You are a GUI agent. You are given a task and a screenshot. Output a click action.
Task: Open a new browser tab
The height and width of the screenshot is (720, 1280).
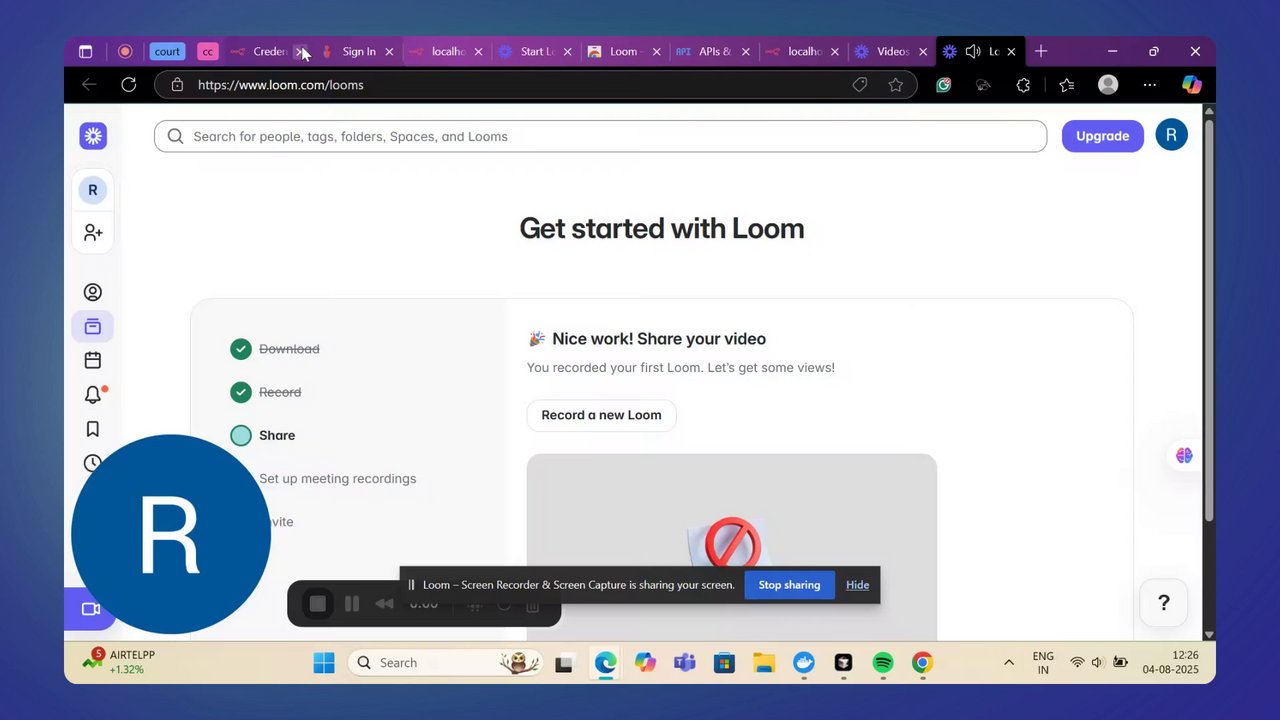1041,51
